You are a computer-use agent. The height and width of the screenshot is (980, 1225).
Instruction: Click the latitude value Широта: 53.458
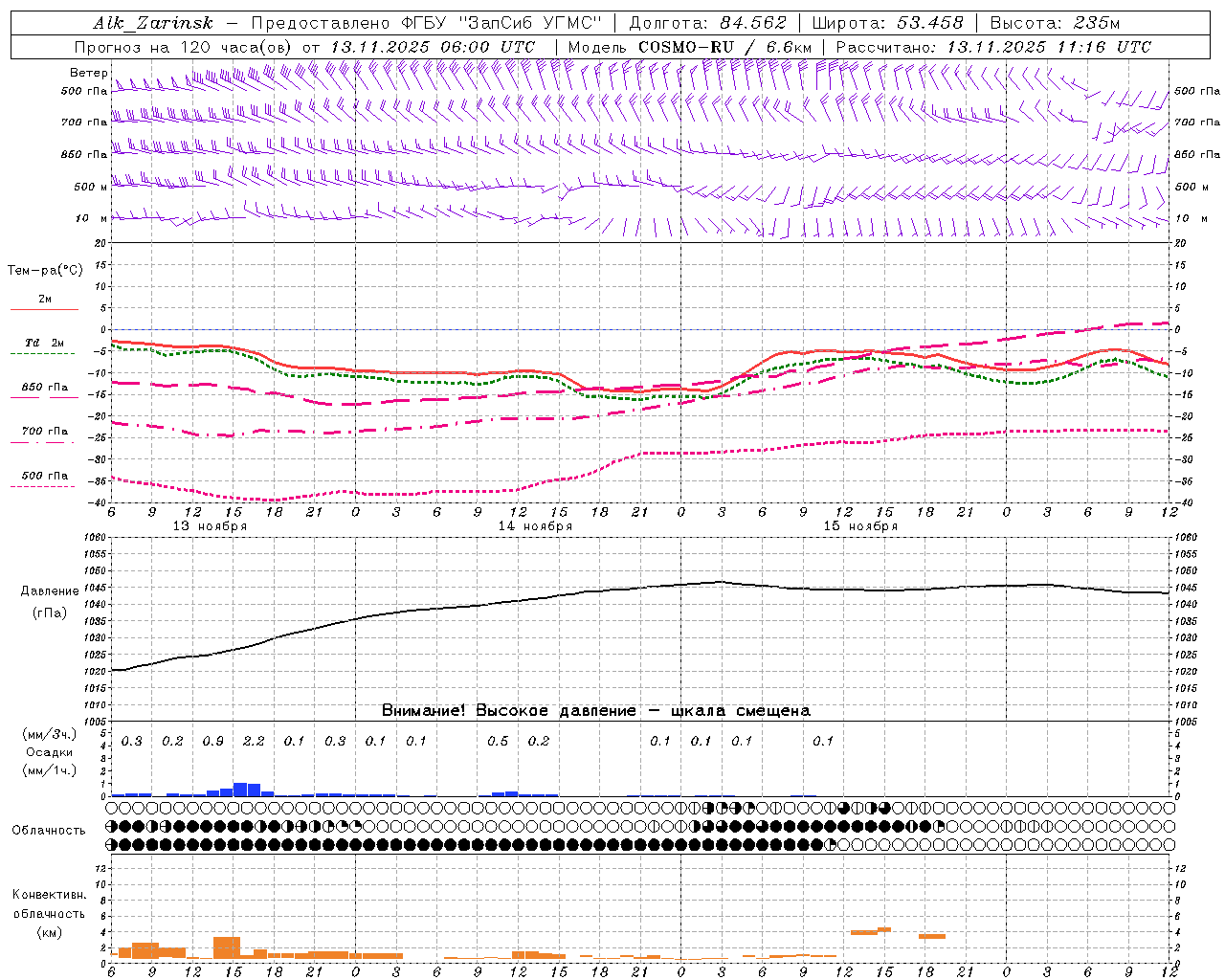(x=887, y=23)
